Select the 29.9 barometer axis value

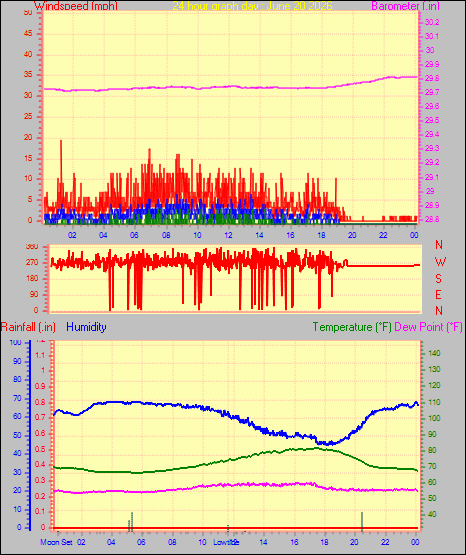[432, 64]
